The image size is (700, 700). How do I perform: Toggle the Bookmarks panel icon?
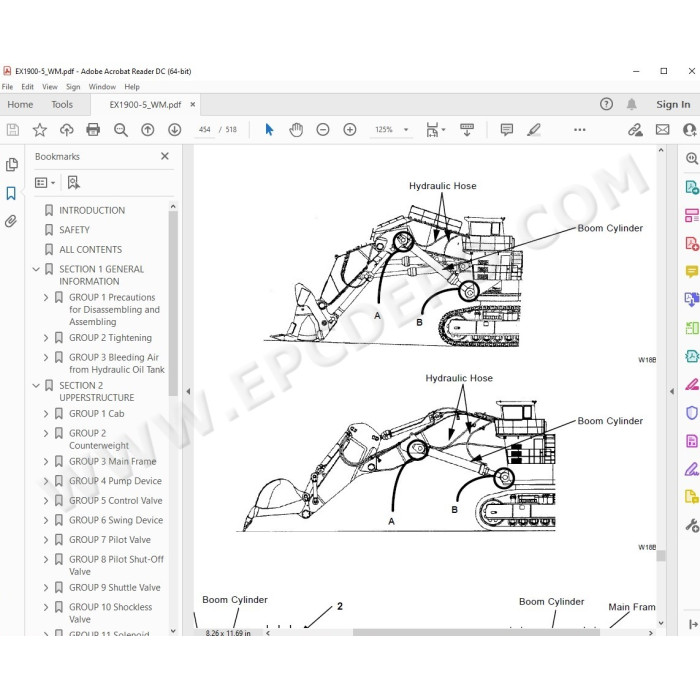(x=11, y=193)
